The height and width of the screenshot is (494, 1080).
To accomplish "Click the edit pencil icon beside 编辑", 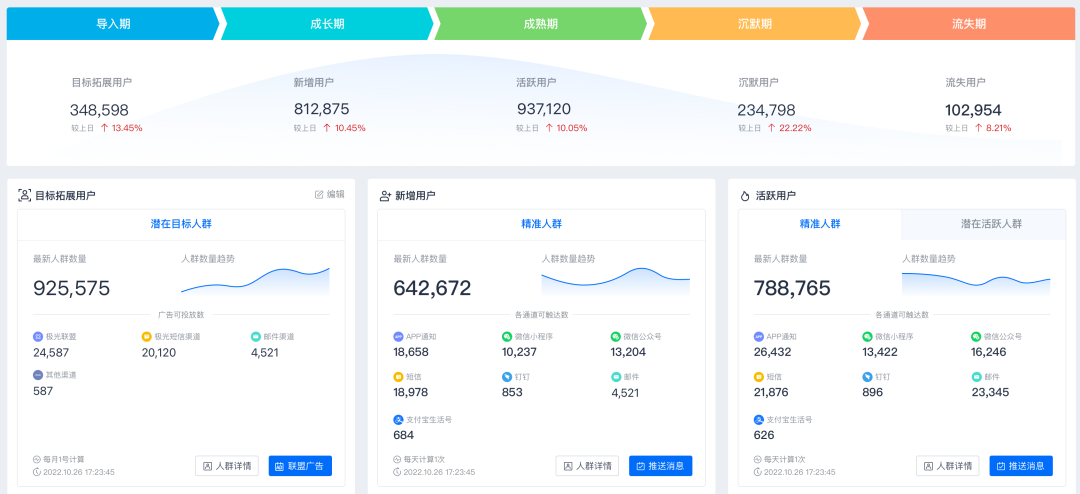I will pyautogui.click(x=319, y=195).
